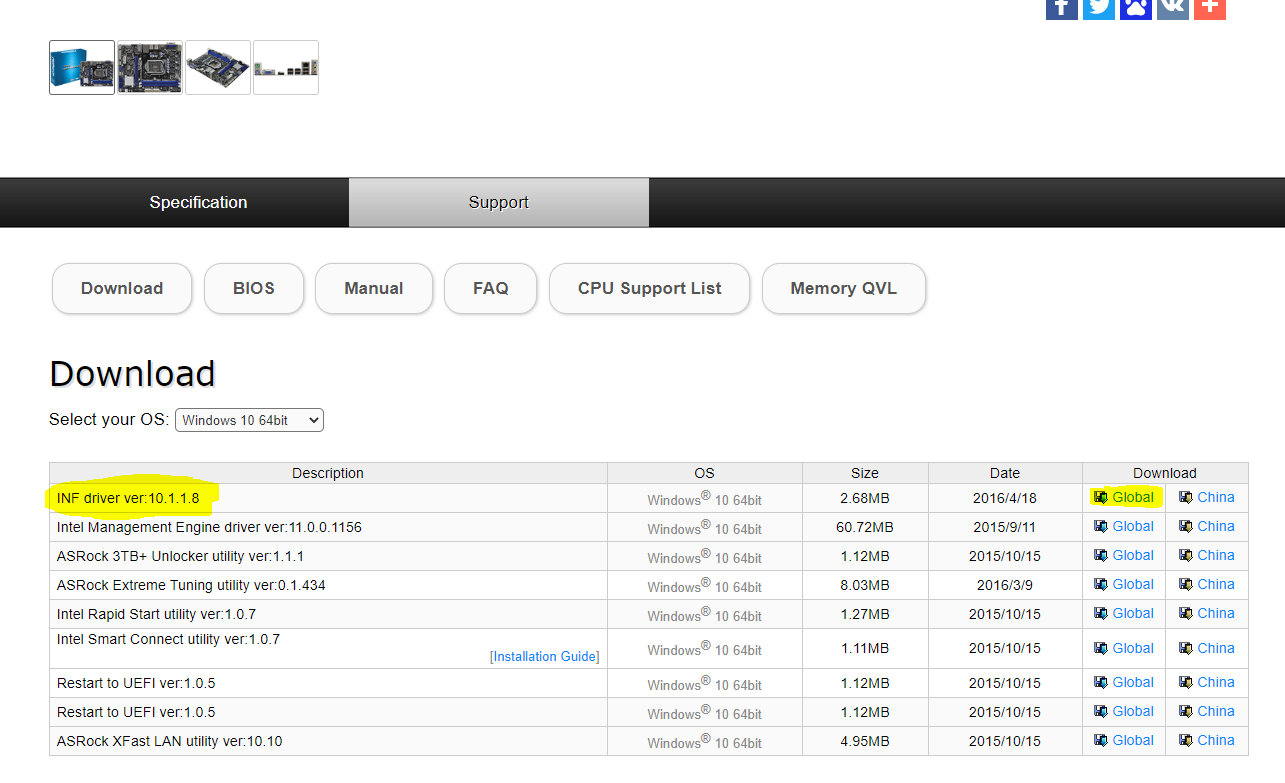Click the Description column header
This screenshot has width=1285, height=783.
coord(328,473)
